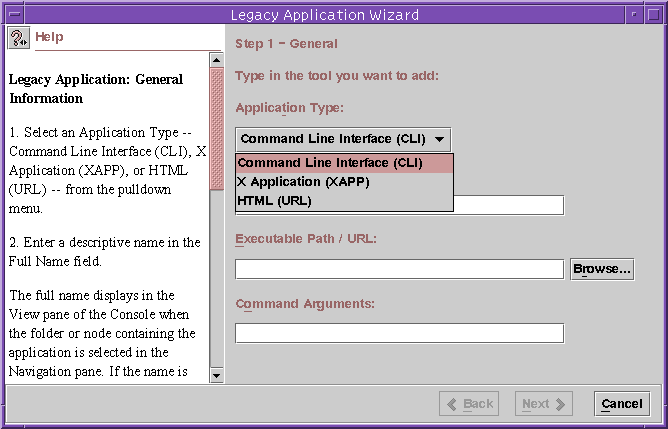Focus the Command Arguments text field
This screenshot has height=429, width=668.
tap(400, 334)
